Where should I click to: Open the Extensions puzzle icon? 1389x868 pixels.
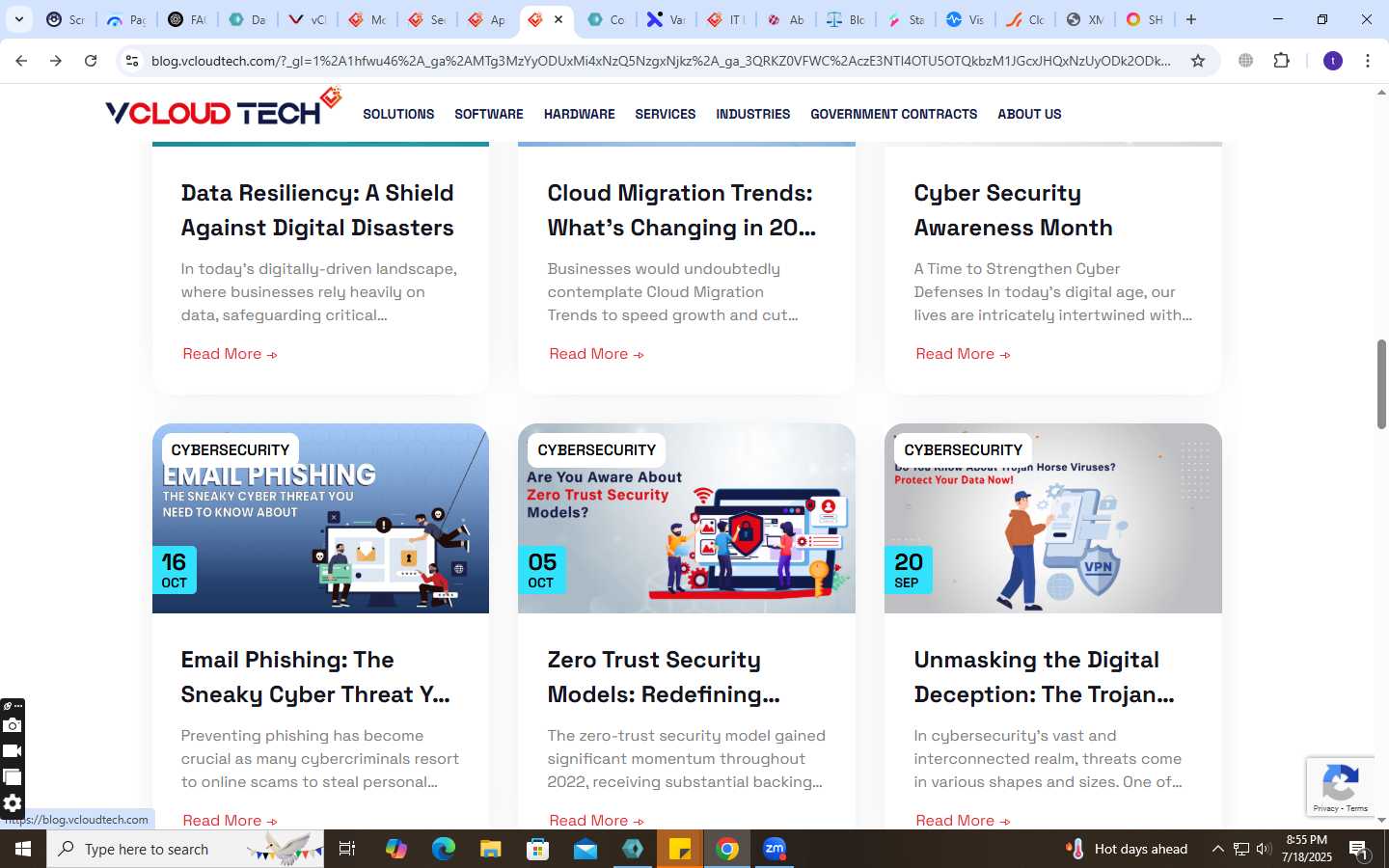tap(1281, 61)
